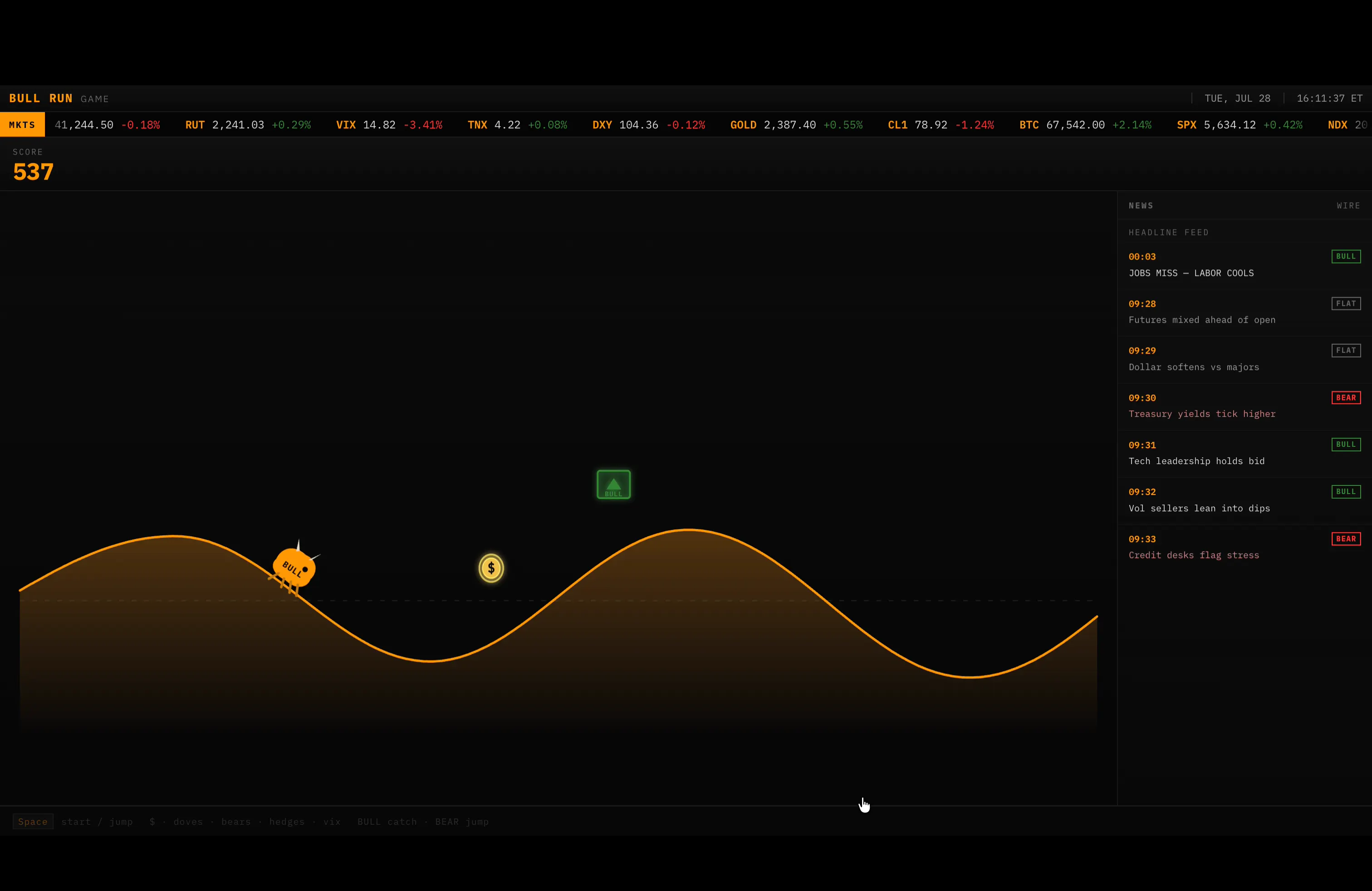Click the -1.24% CL1 change

pos(975,125)
